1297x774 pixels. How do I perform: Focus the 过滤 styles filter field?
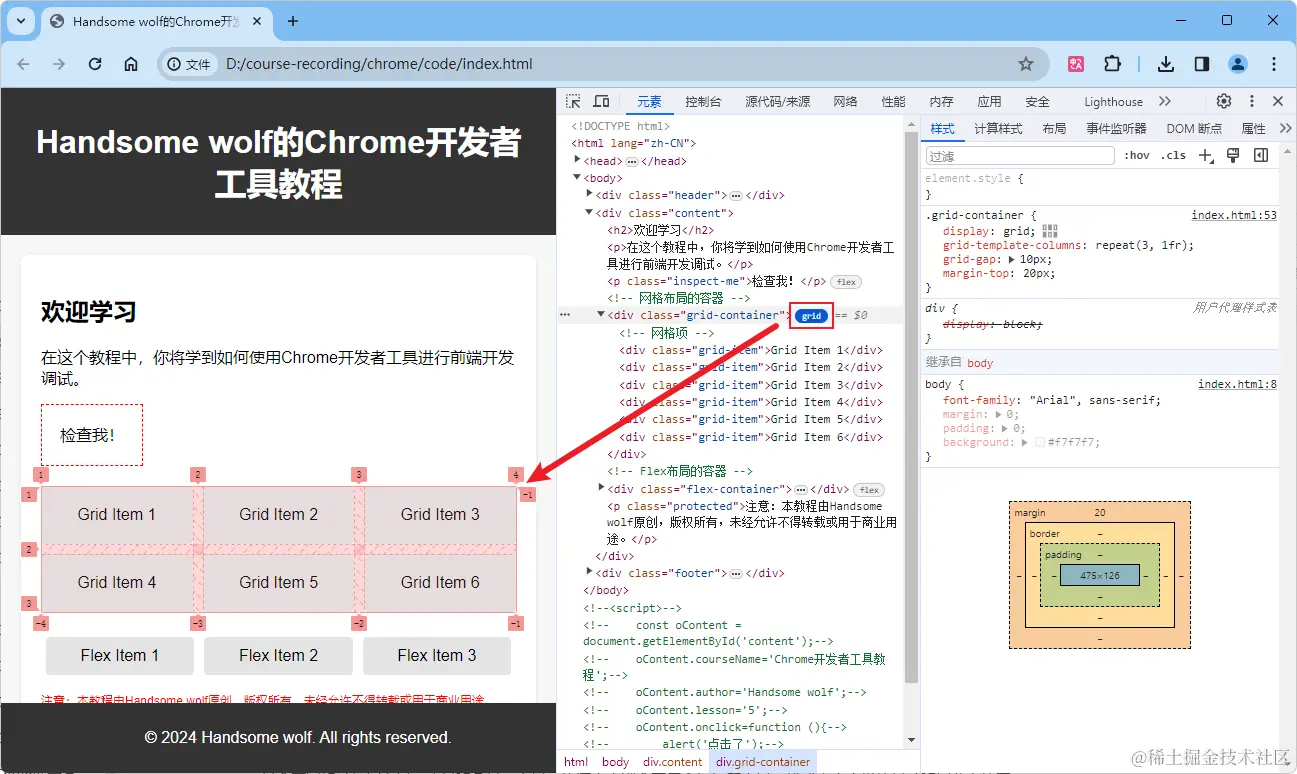1019,155
